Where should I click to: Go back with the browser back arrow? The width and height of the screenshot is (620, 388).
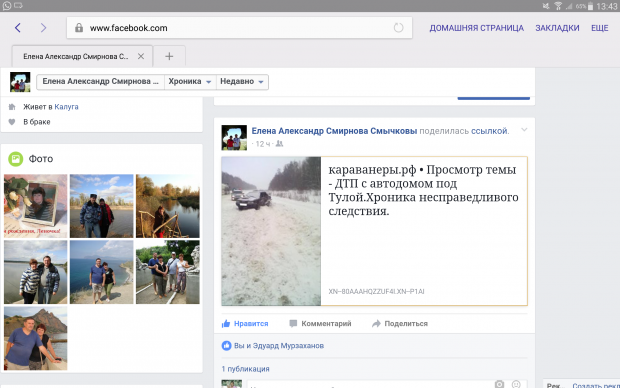tap(18, 28)
